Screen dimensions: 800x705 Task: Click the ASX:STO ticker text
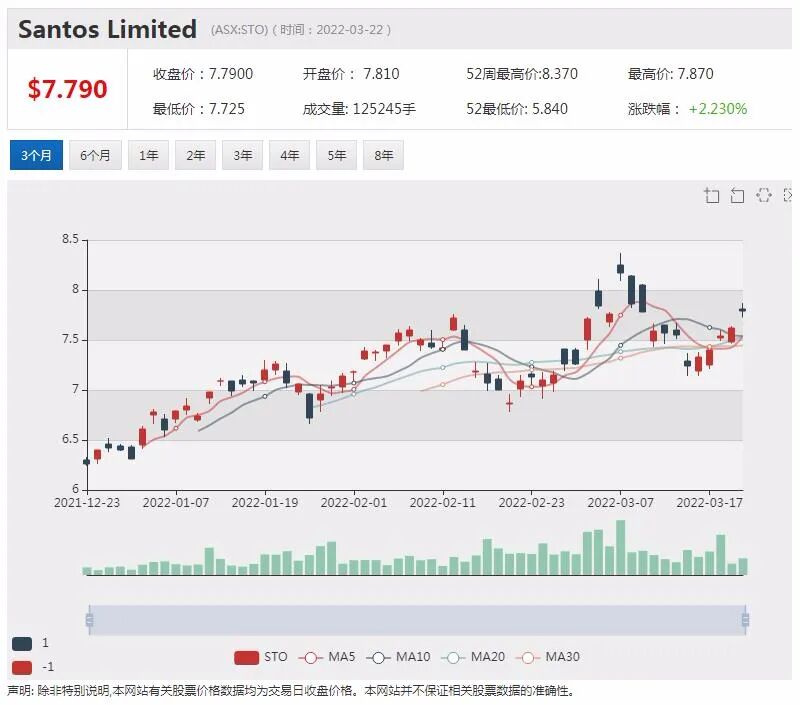239,30
